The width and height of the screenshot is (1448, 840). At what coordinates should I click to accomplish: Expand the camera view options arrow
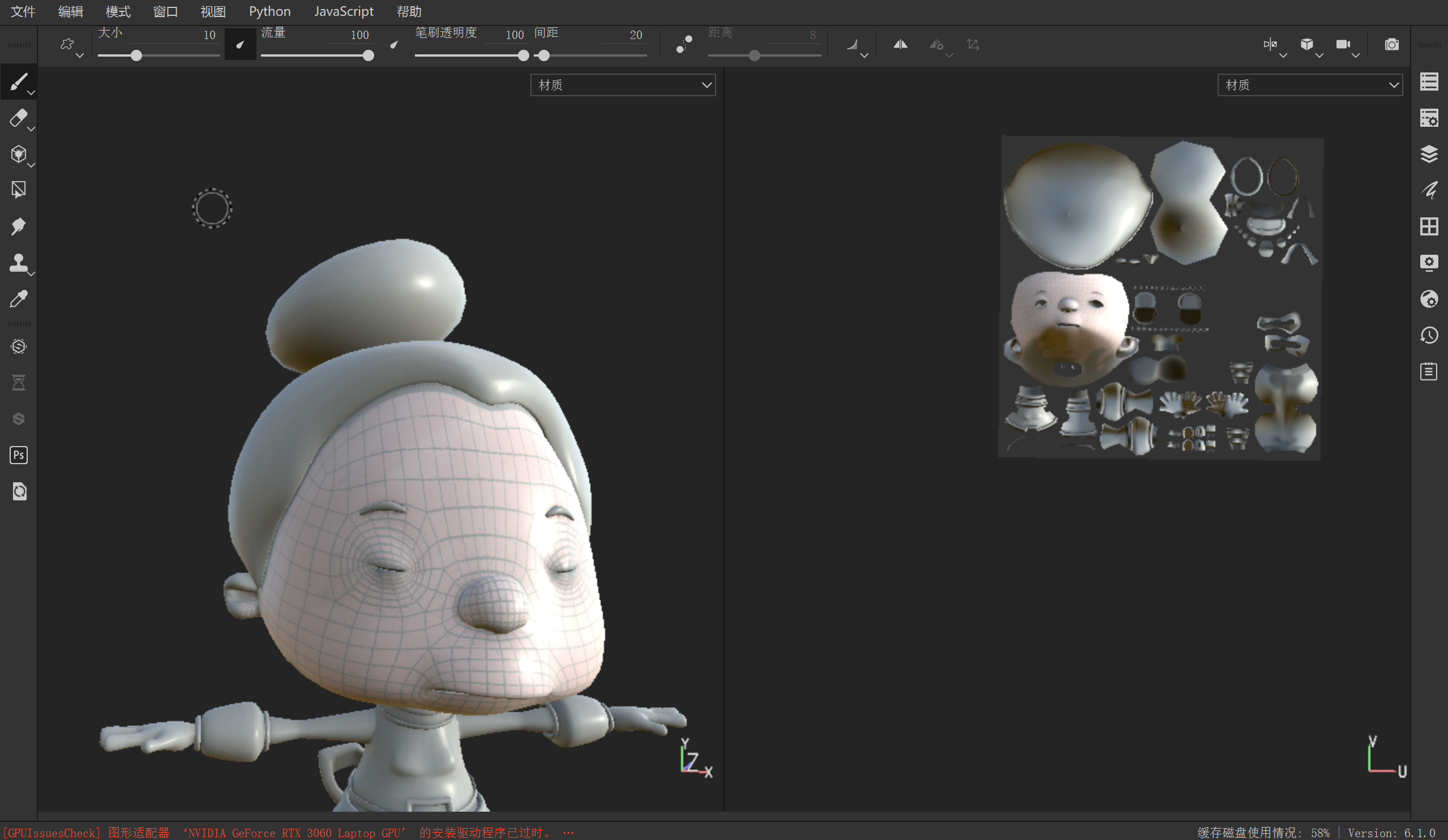point(1356,55)
